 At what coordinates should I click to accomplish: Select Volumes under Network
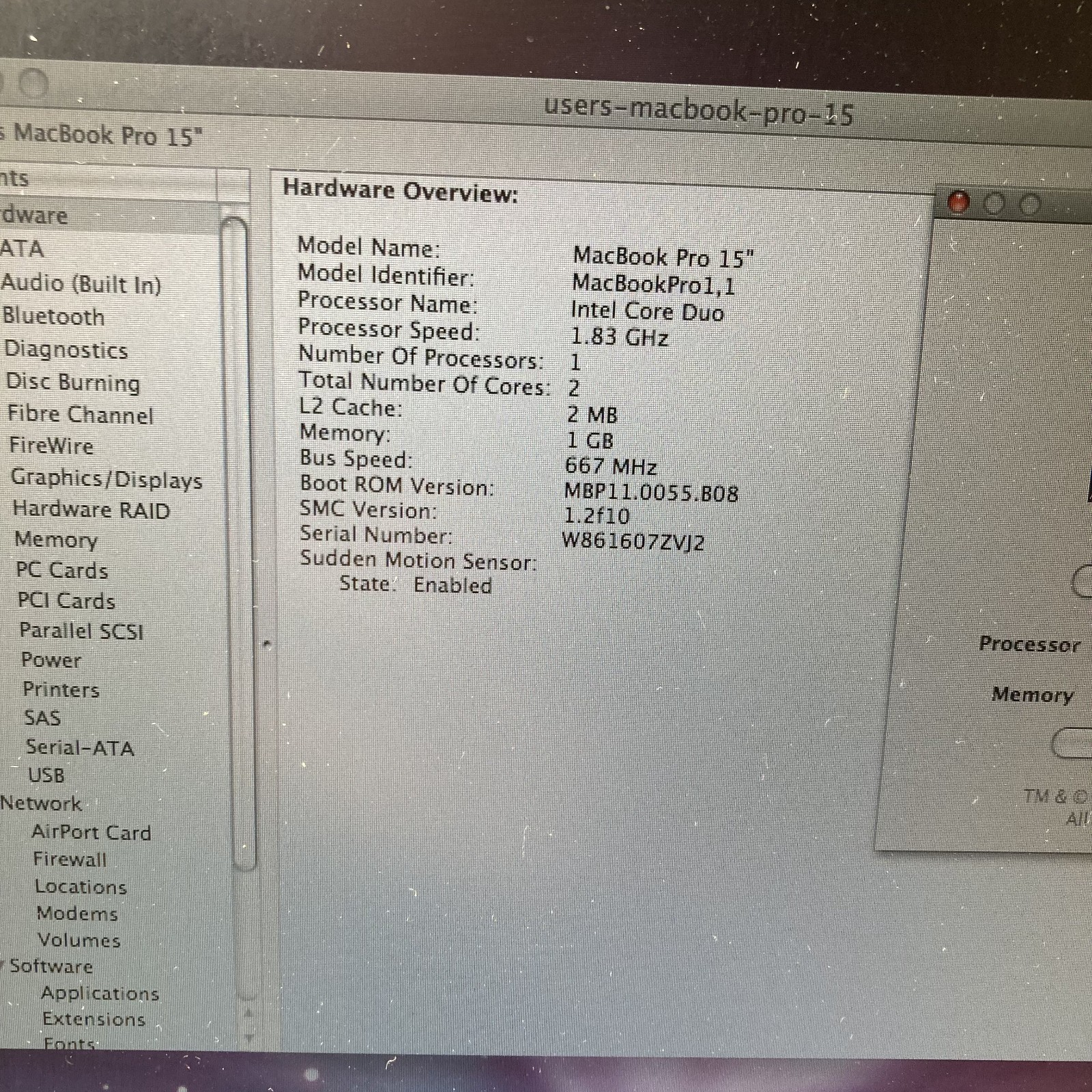(x=79, y=940)
